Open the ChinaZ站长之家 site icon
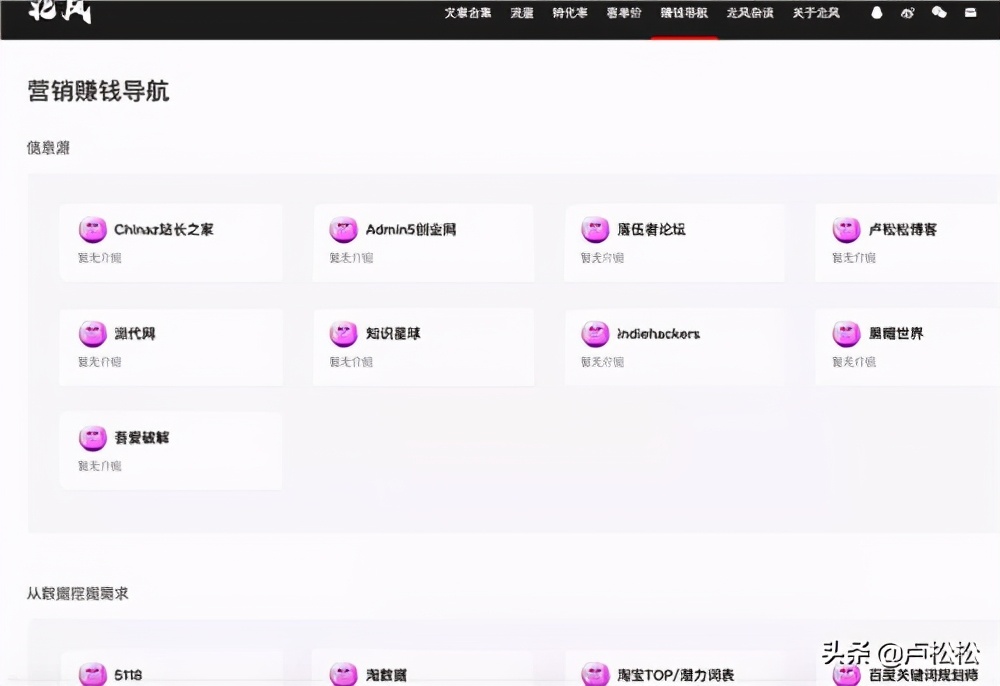This screenshot has width=1000, height=686. (93, 229)
